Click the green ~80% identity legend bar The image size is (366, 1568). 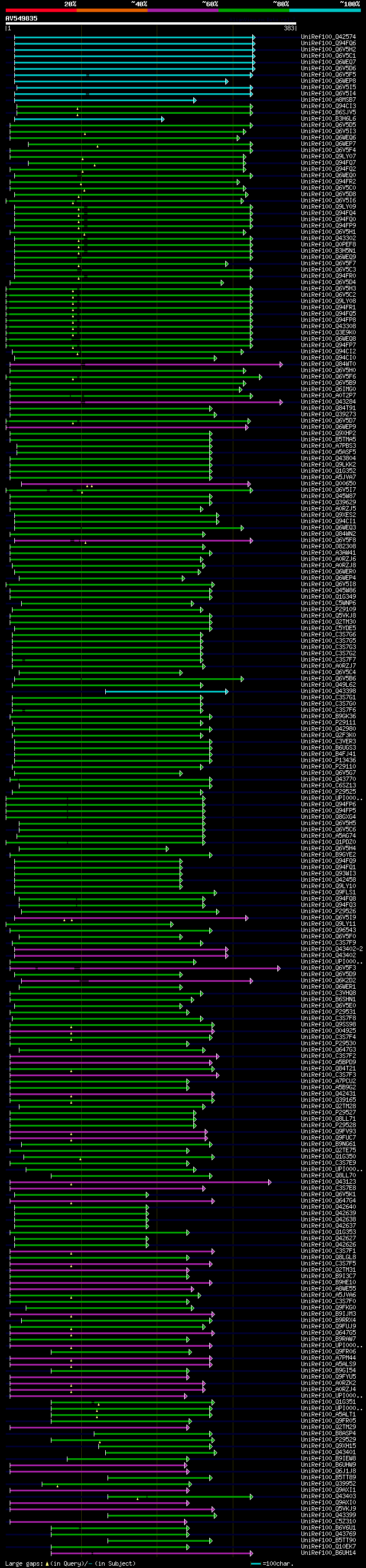(x=254, y=10)
